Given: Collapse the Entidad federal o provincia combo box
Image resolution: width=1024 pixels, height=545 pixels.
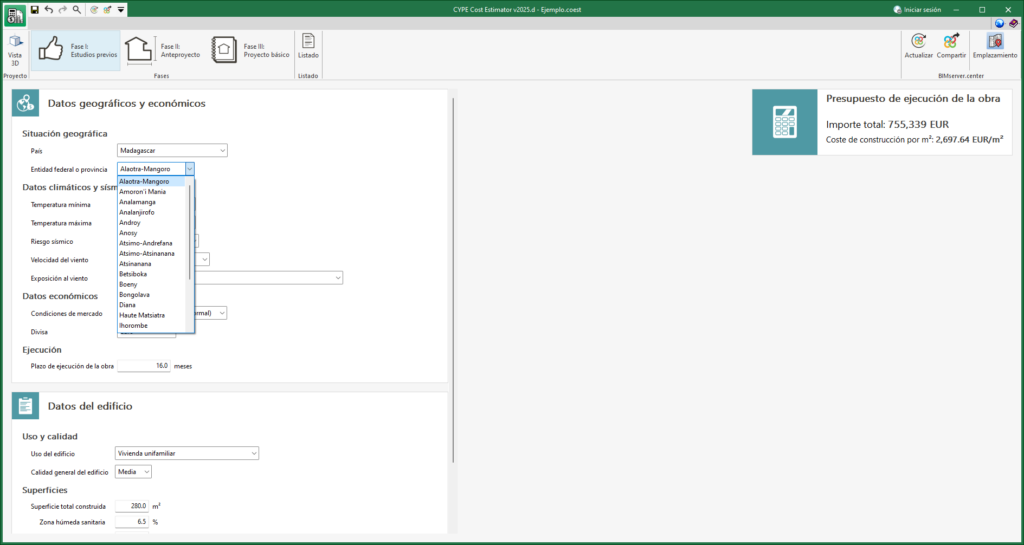Looking at the screenshot, I should point(189,169).
